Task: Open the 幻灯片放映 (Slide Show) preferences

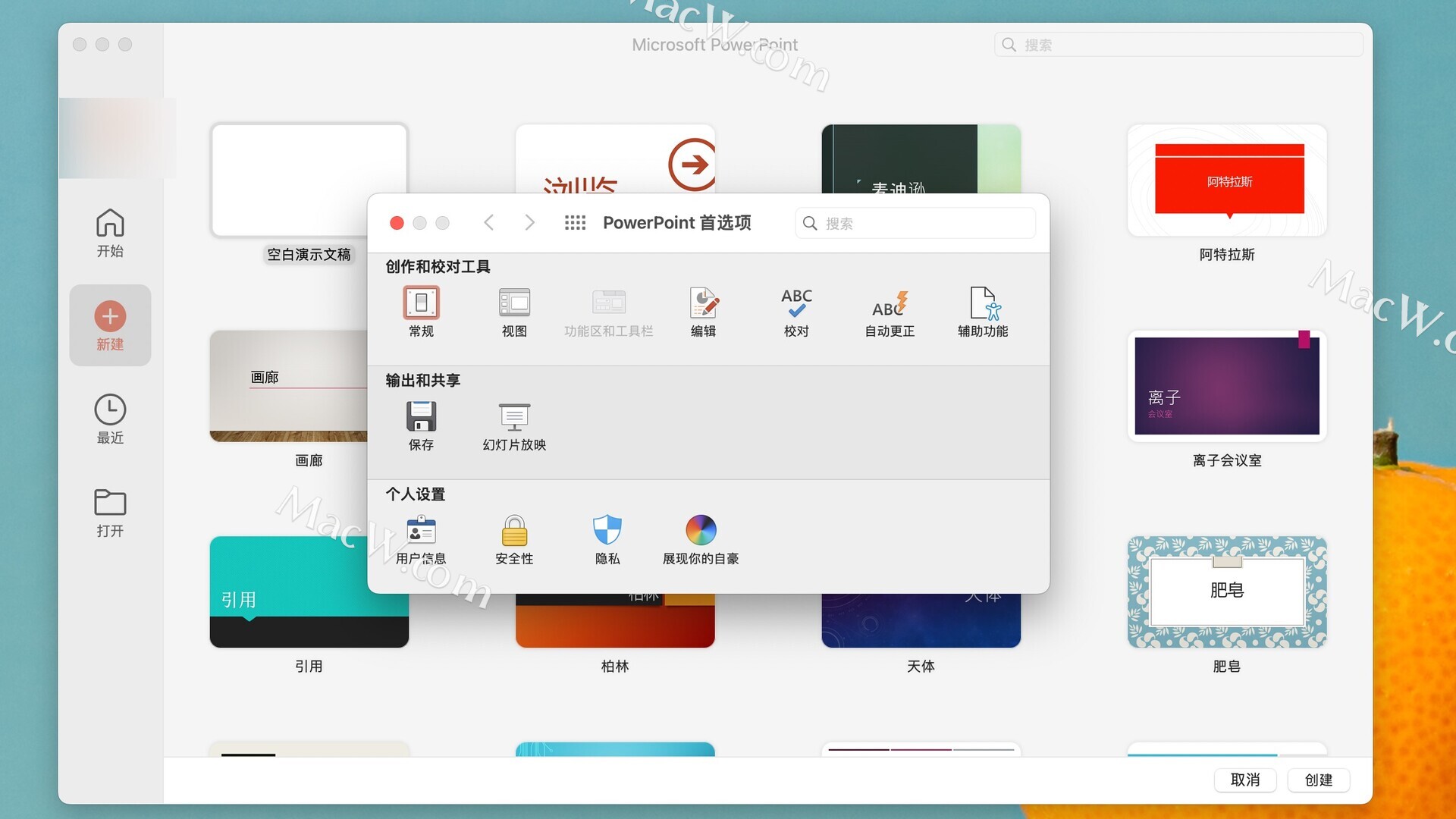Action: [x=514, y=425]
